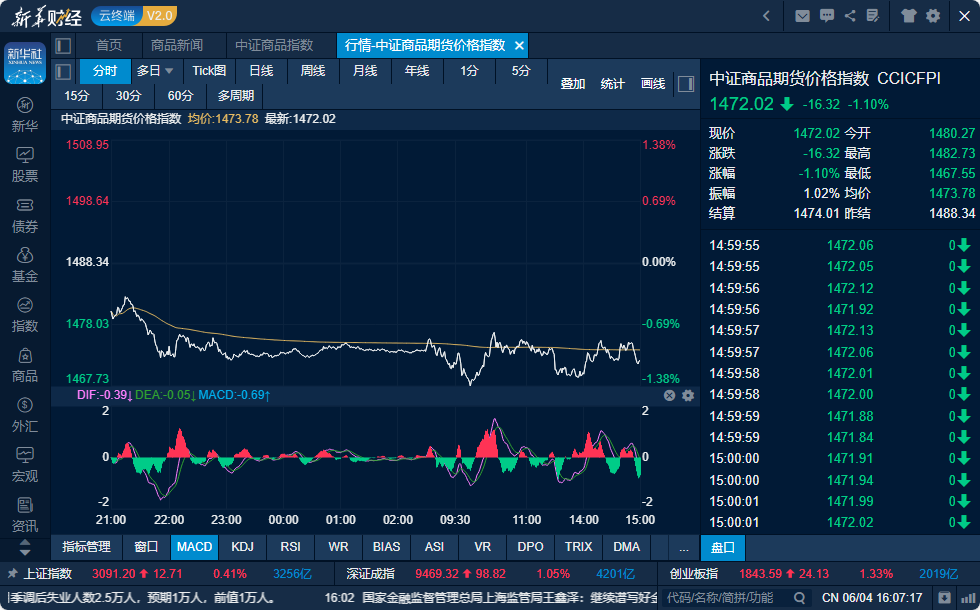Image resolution: width=980 pixels, height=610 pixels.
Task: Open the skin theme shirt icon
Action: 908,16
